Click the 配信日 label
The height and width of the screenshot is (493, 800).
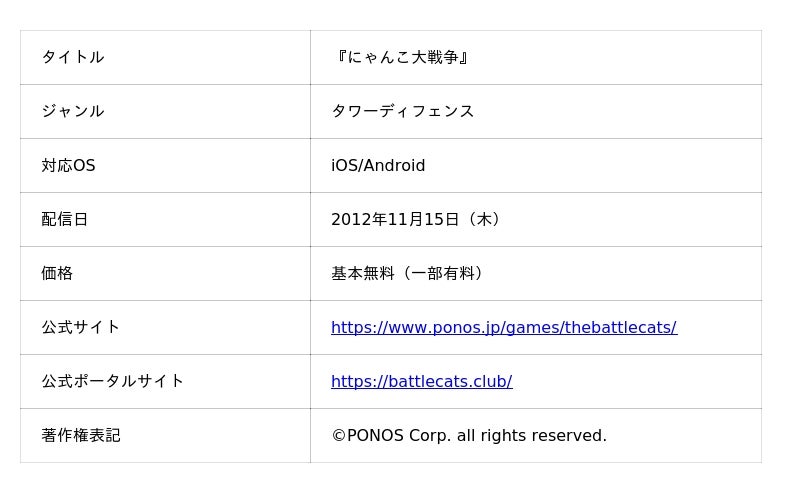64,219
